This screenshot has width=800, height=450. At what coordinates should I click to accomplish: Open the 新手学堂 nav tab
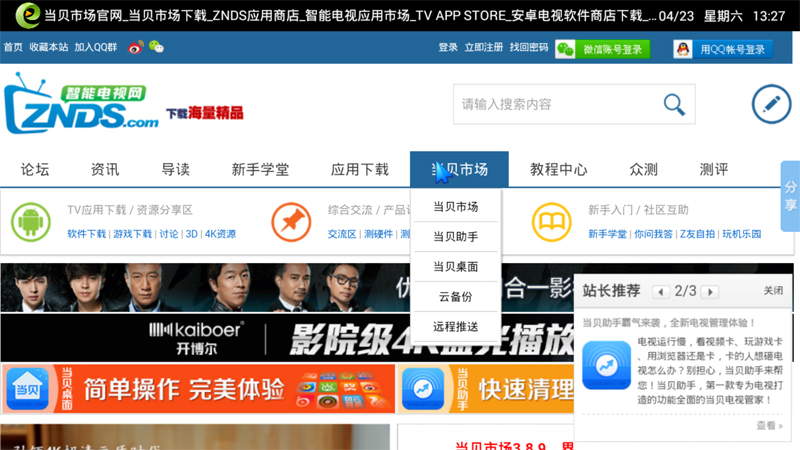pos(260,169)
